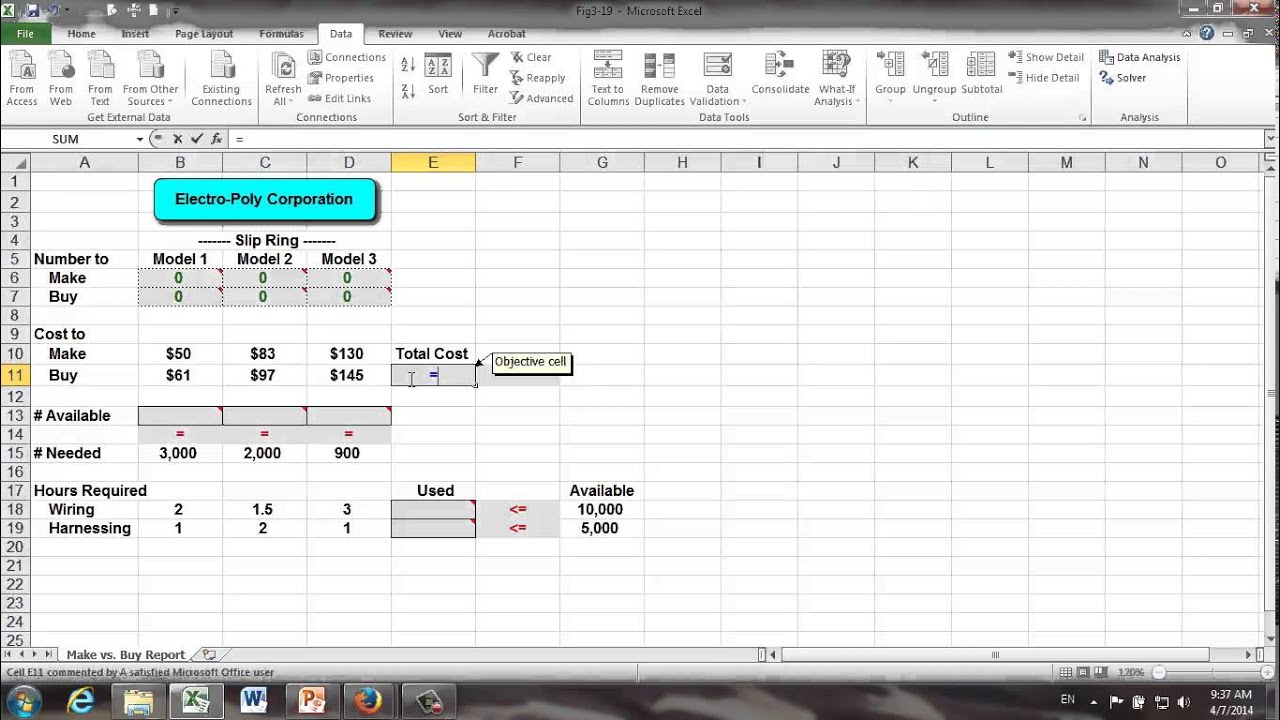Click Text to Columns
This screenshot has width=1280, height=720.
[607, 79]
